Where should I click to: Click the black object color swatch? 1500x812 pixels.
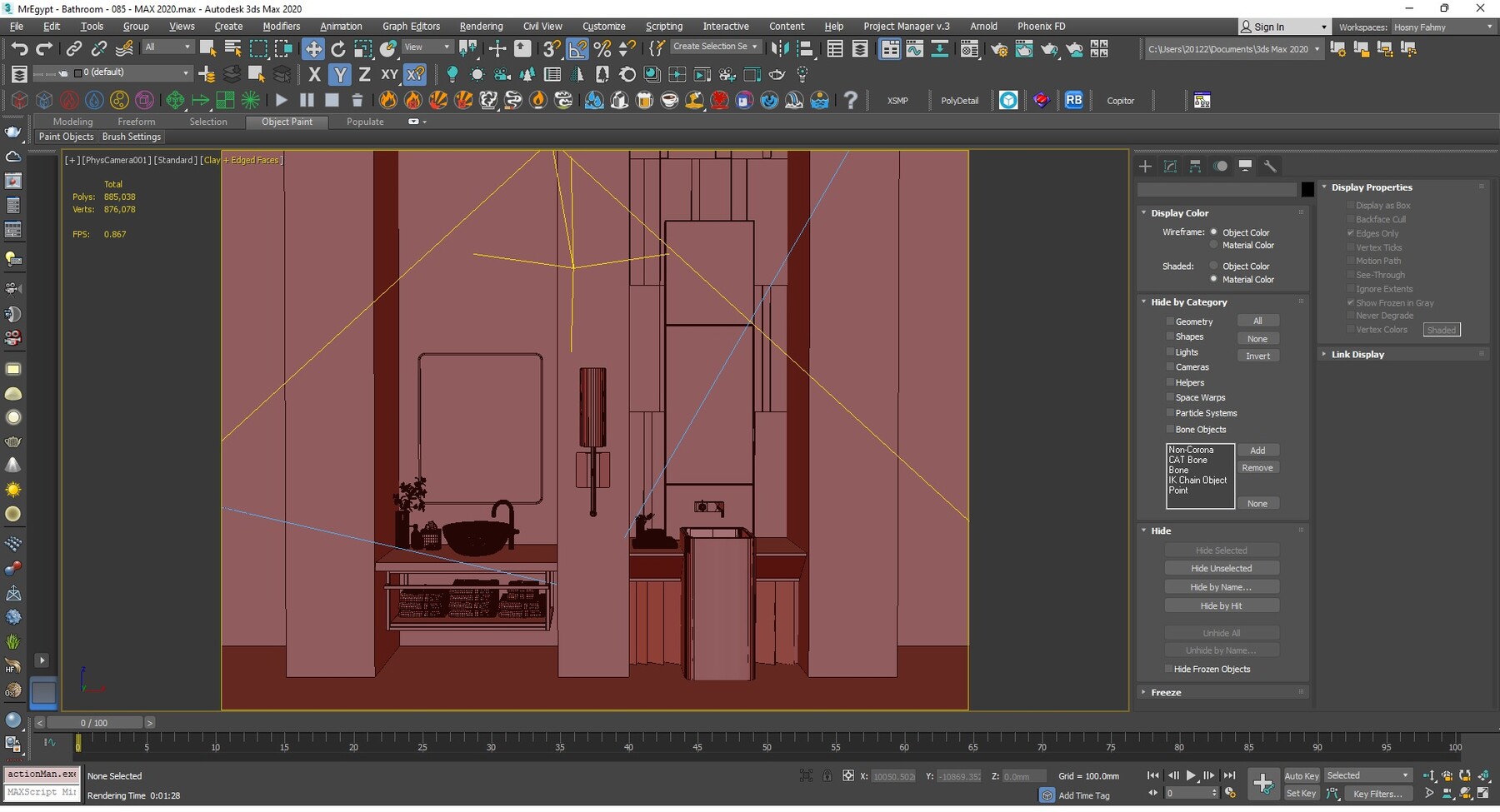coord(1307,190)
